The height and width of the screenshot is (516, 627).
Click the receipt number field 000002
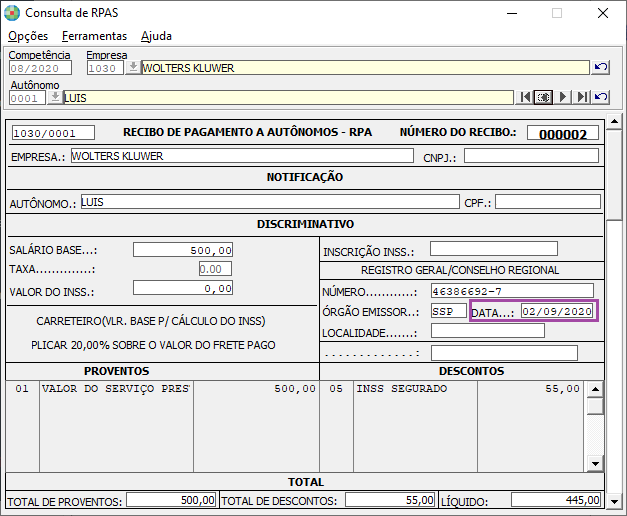(563, 133)
